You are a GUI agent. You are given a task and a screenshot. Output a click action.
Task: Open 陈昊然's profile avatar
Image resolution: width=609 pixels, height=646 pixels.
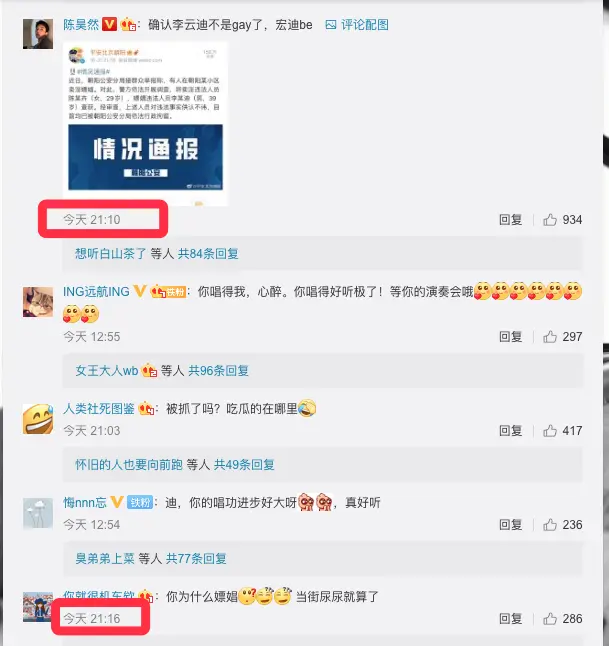(38, 34)
